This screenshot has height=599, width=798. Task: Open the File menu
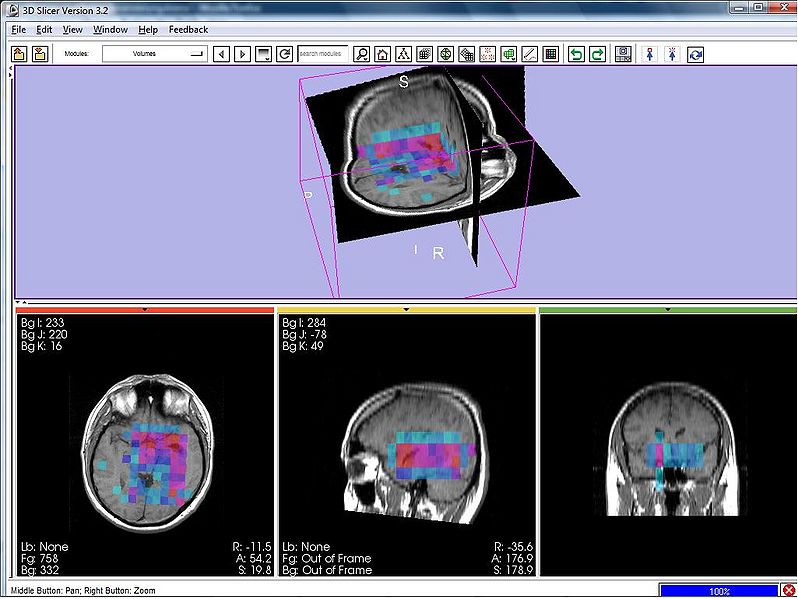click(x=19, y=30)
